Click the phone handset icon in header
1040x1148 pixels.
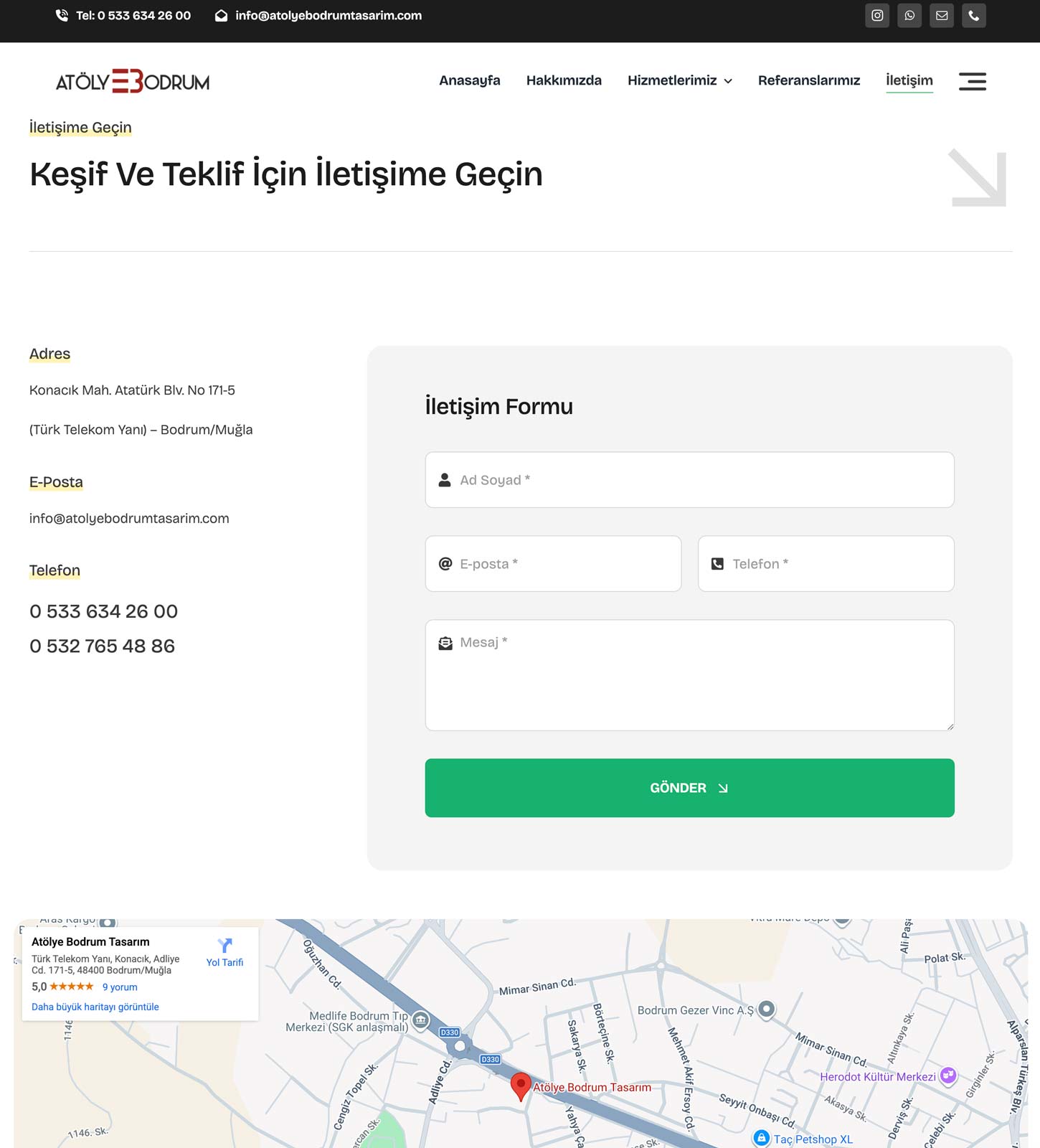tap(974, 16)
